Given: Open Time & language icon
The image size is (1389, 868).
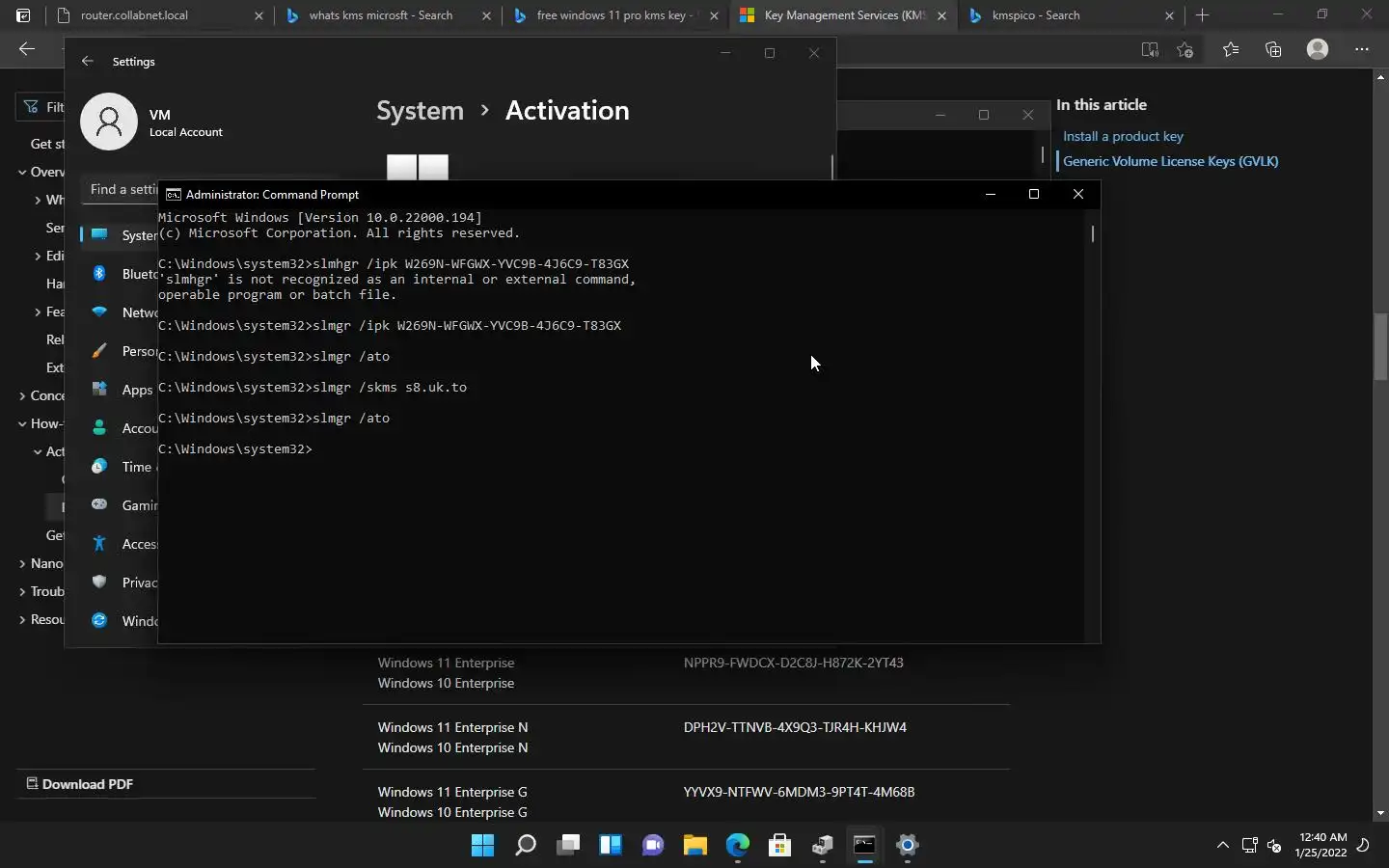Looking at the screenshot, I should [x=99, y=467].
